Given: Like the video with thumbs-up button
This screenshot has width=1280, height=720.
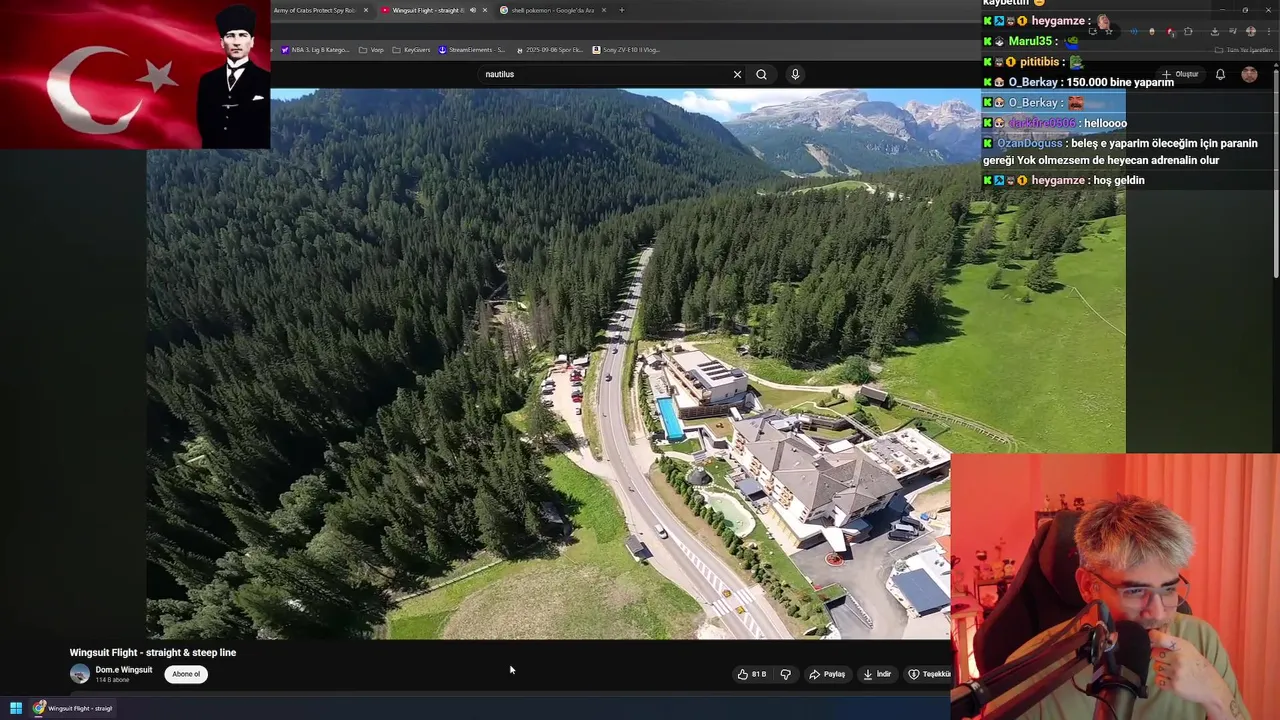Looking at the screenshot, I should 752,674.
